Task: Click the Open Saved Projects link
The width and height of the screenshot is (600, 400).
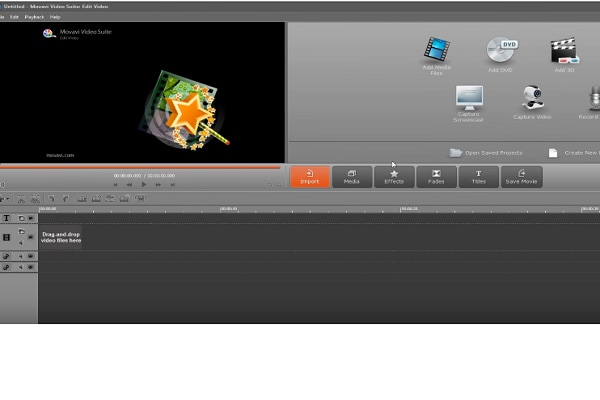Action: (494, 153)
